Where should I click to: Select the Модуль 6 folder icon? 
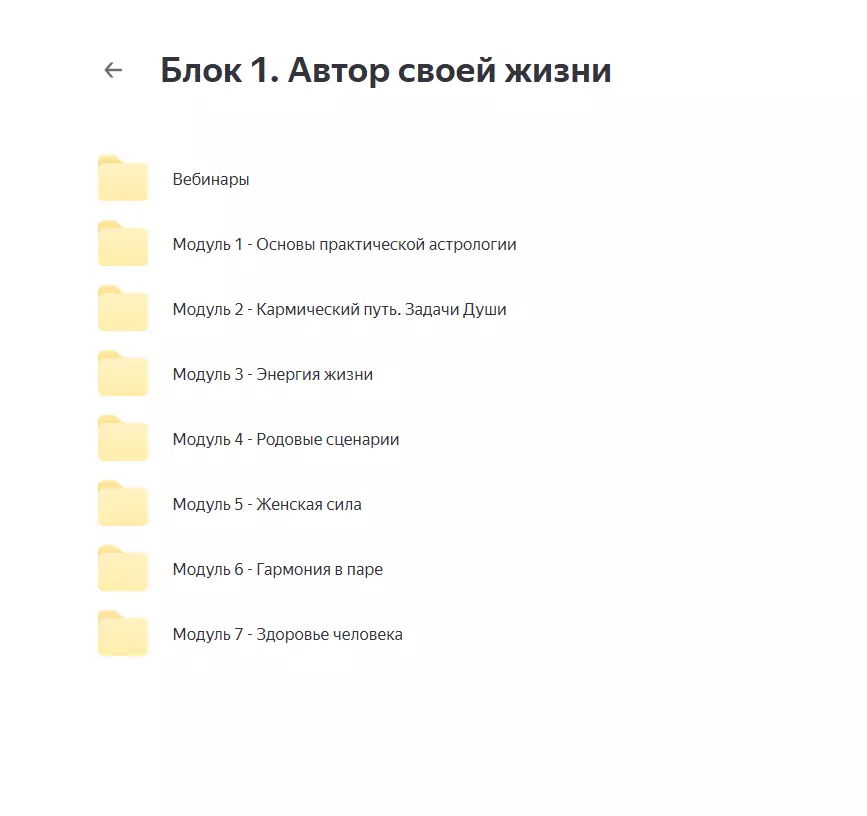(122, 569)
